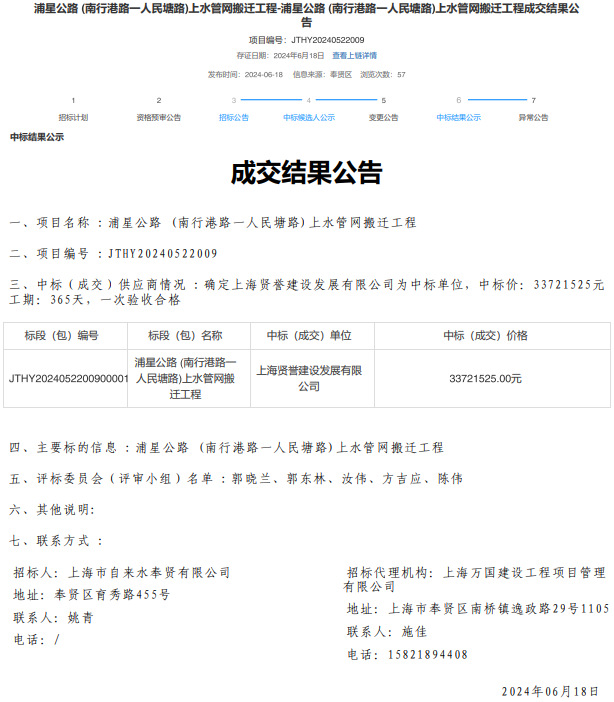Click the 成交结果公告 title
The height and width of the screenshot is (702, 614).
(306, 173)
